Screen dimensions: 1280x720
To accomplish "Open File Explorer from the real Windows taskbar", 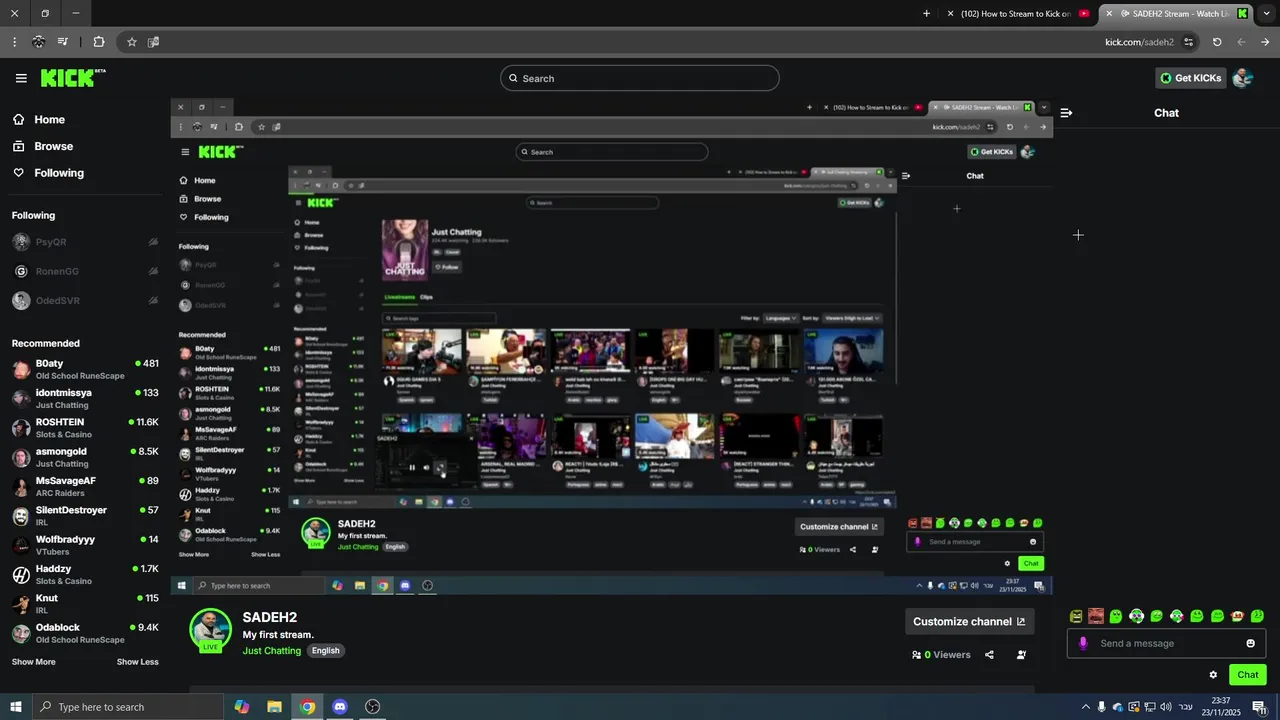I will 274,707.
